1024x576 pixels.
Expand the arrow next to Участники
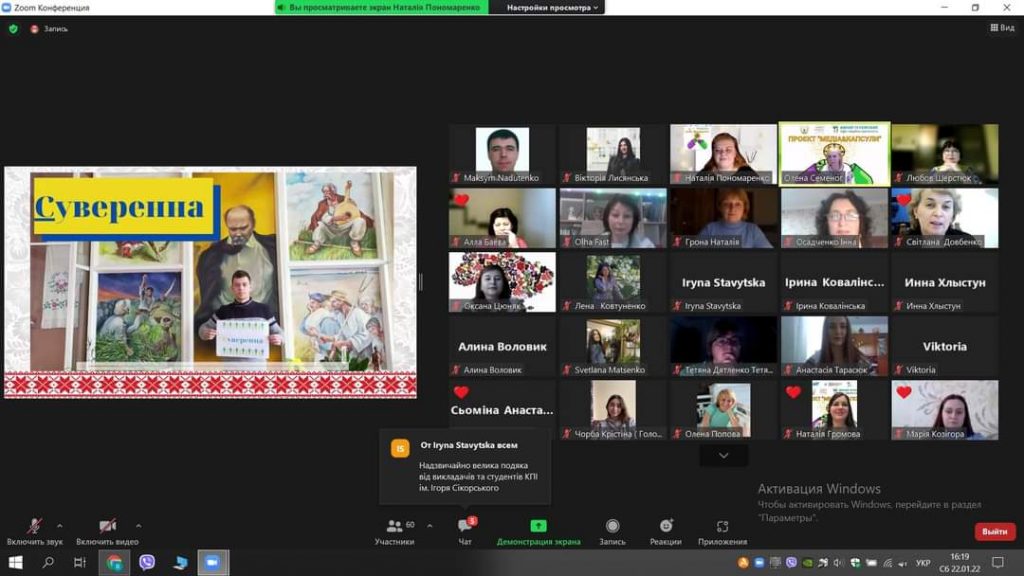pos(430,526)
